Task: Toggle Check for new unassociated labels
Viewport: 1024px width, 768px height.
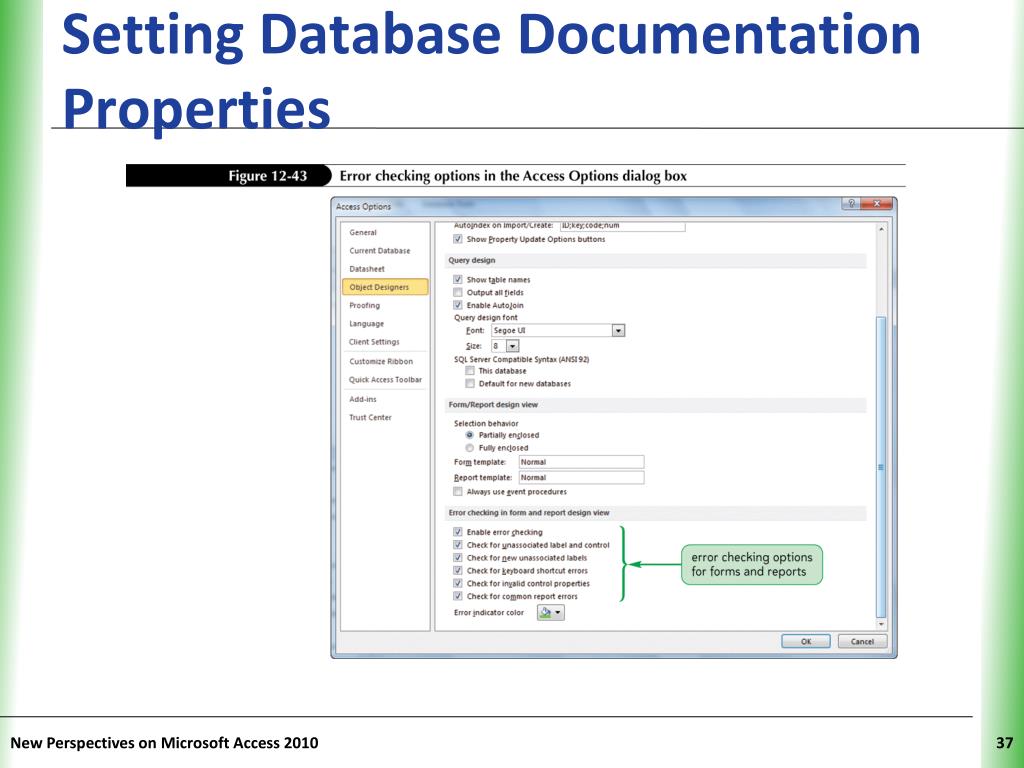Action: 458,558
